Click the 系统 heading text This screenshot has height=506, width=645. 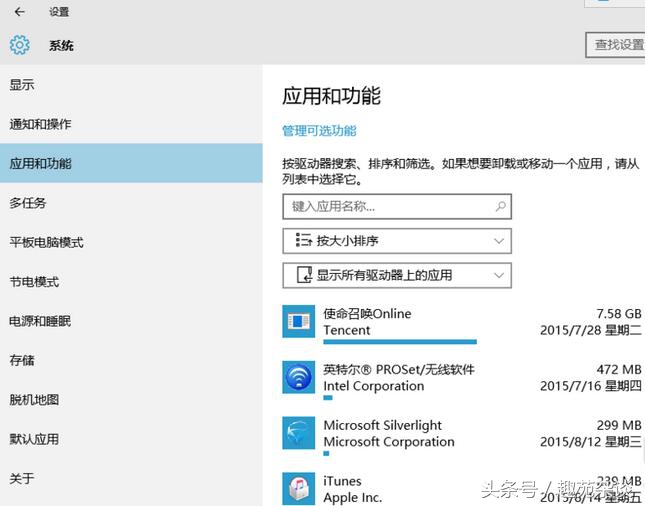(x=61, y=45)
